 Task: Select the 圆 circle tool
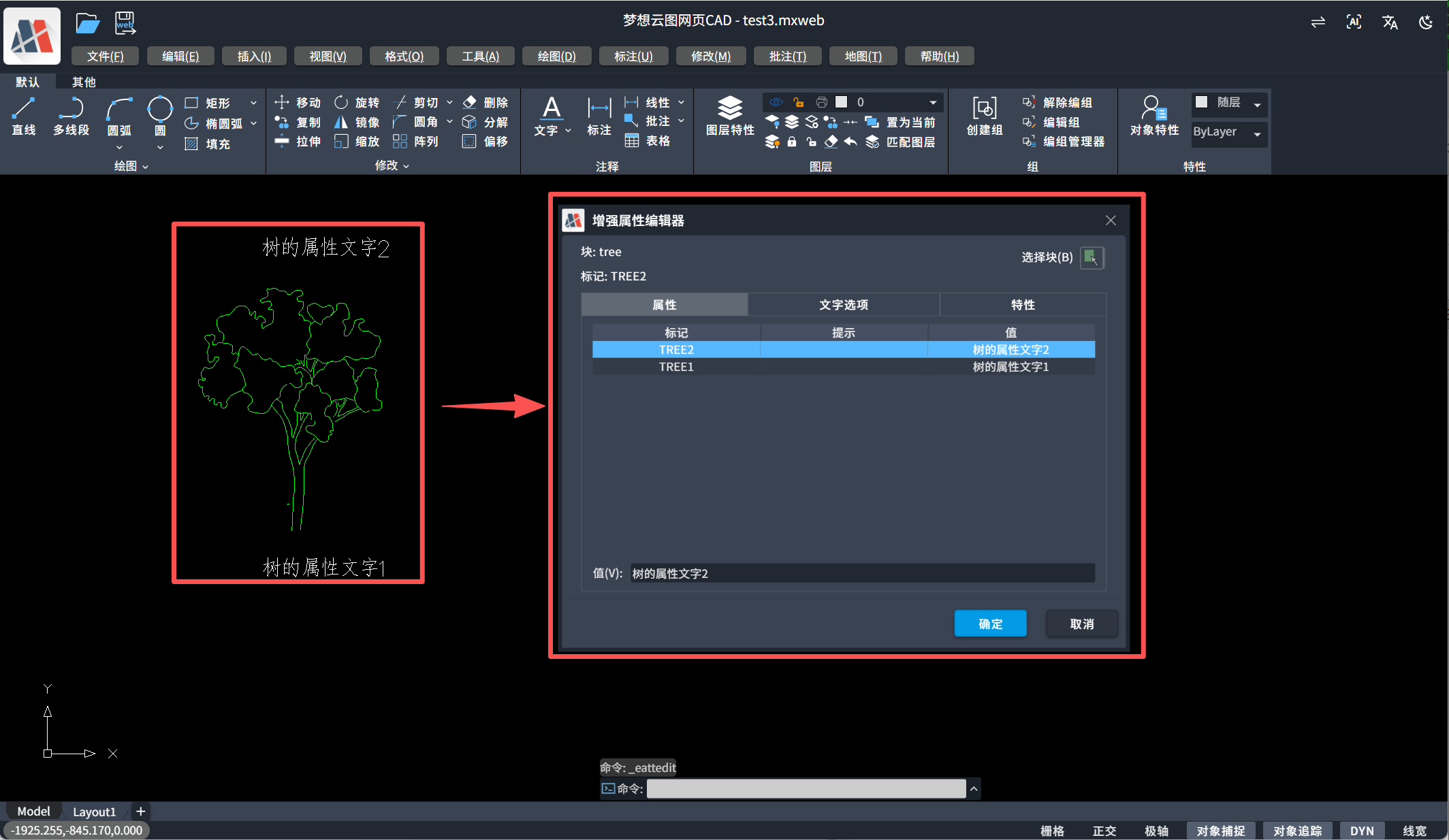click(160, 116)
